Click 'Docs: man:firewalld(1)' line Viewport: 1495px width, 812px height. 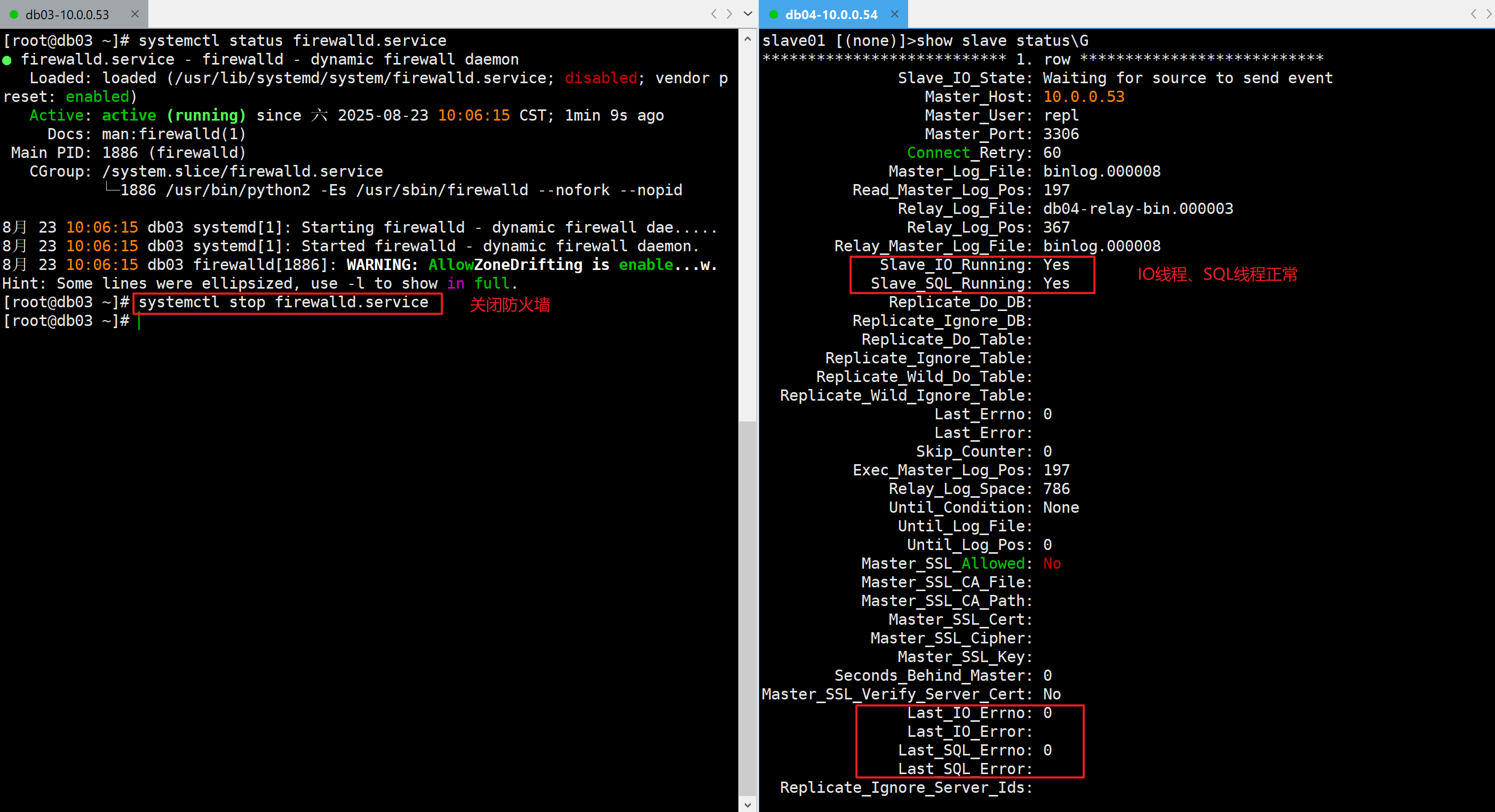[x=146, y=134]
